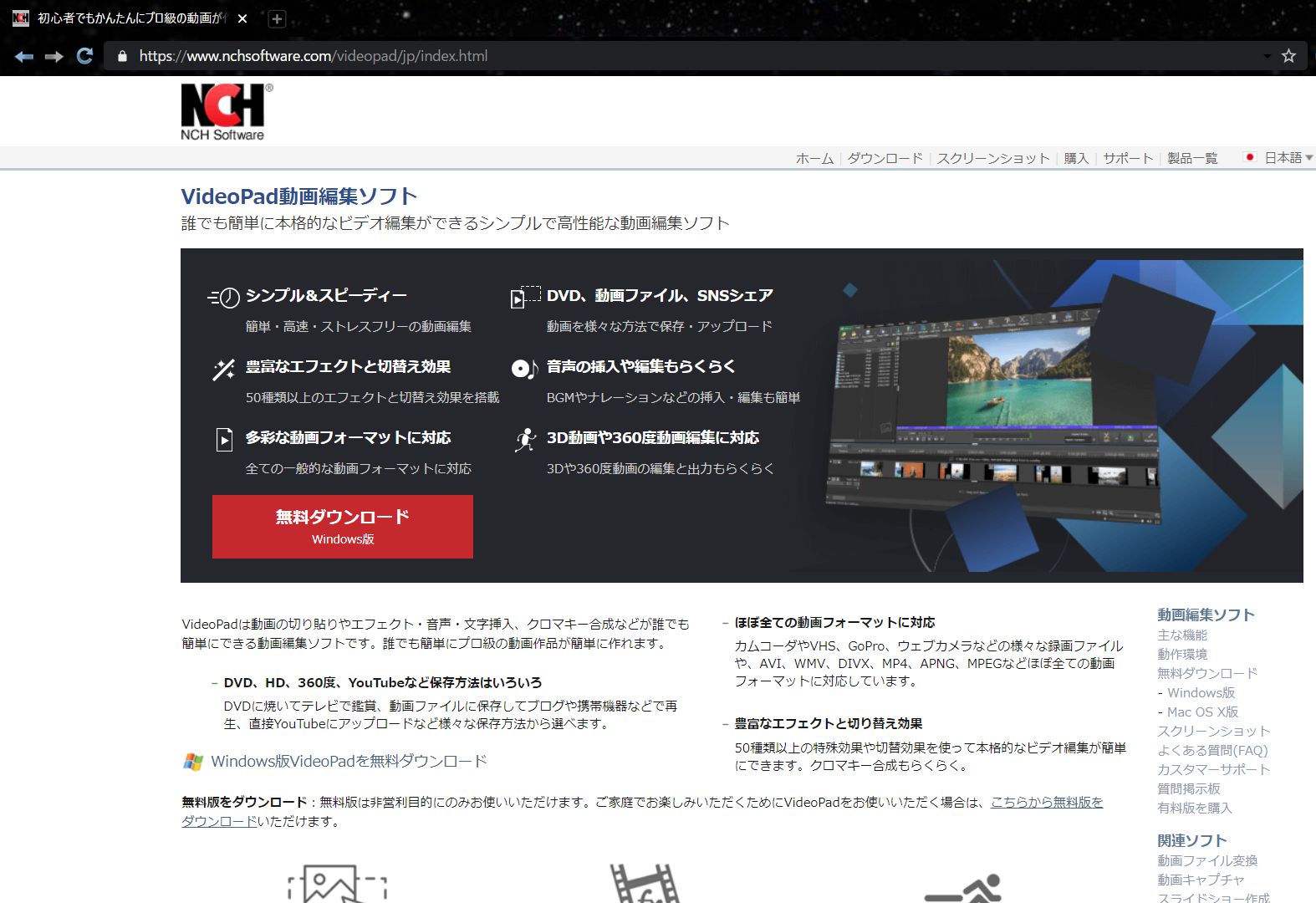Open よくある質問(FAQ) in the sidebar
Image resolution: width=1316 pixels, height=903 pixels.
pos(1212,751)
